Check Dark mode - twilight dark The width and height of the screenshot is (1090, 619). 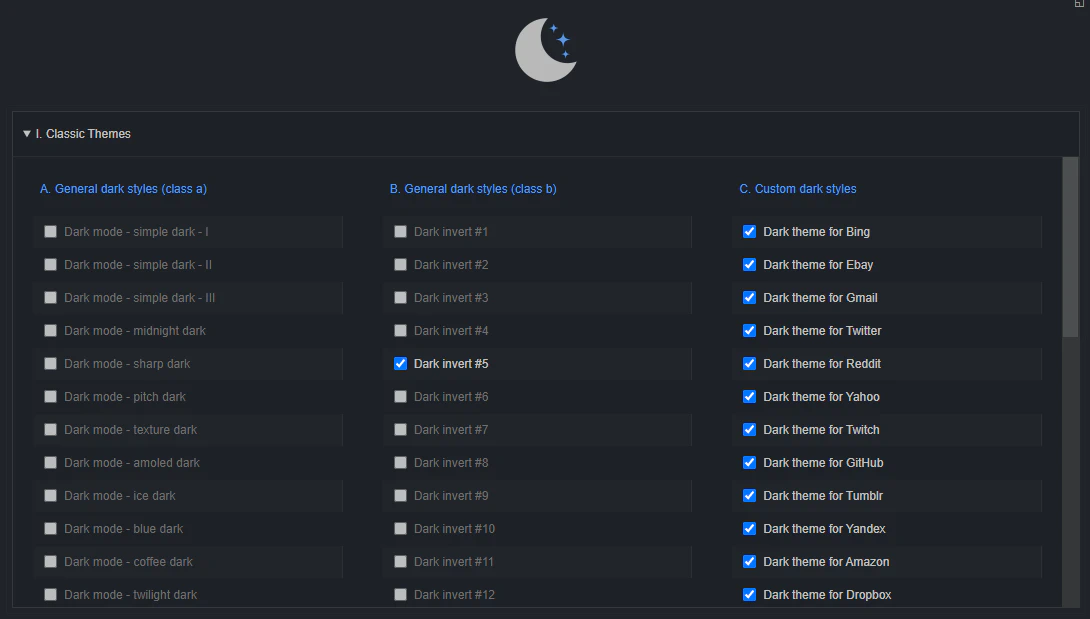tap(51, 595)
